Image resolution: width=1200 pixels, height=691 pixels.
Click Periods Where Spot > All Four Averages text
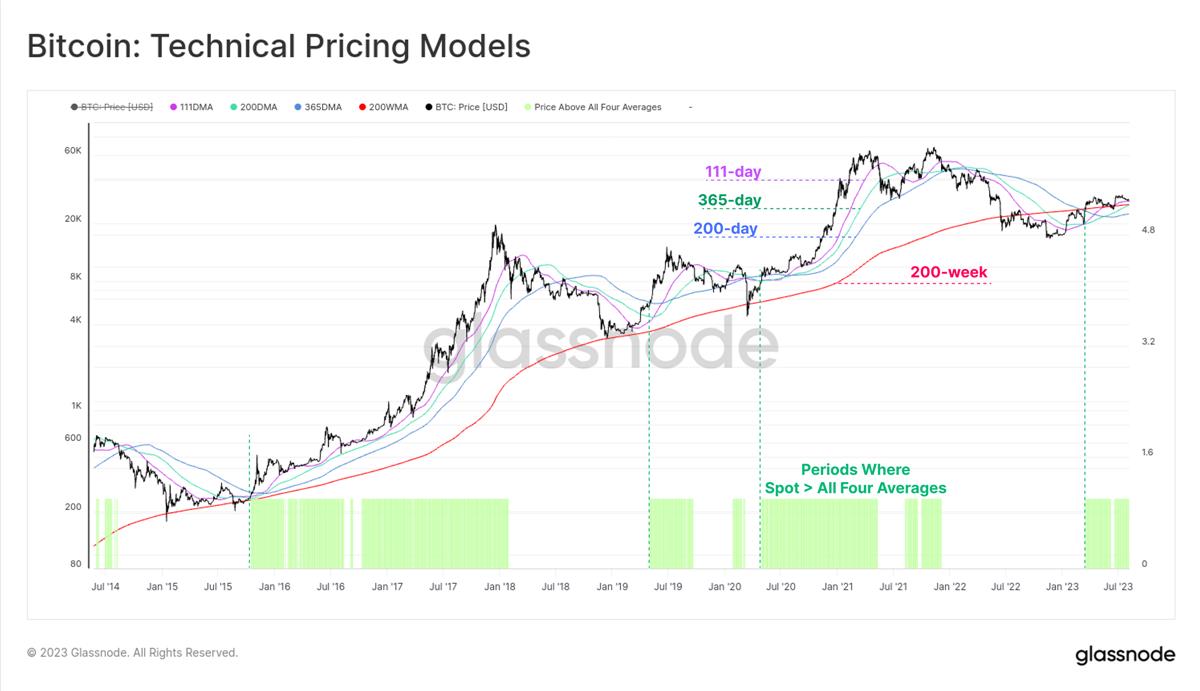(x=855, y=479)
